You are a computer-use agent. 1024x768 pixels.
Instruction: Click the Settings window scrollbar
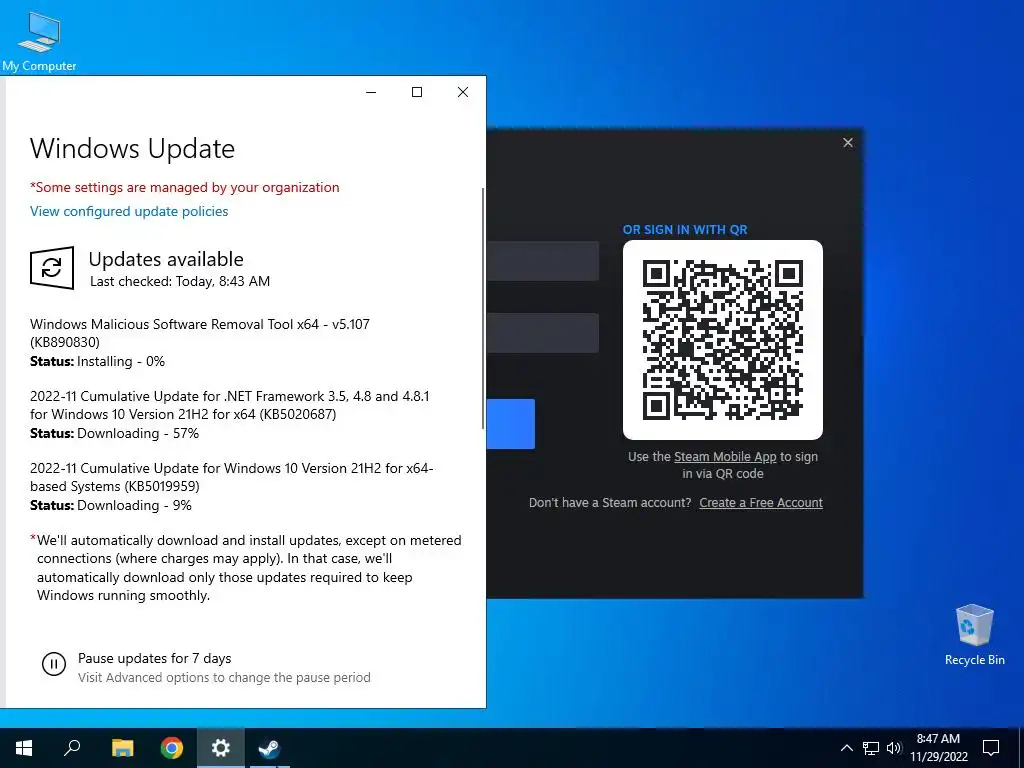coord(483,307)
